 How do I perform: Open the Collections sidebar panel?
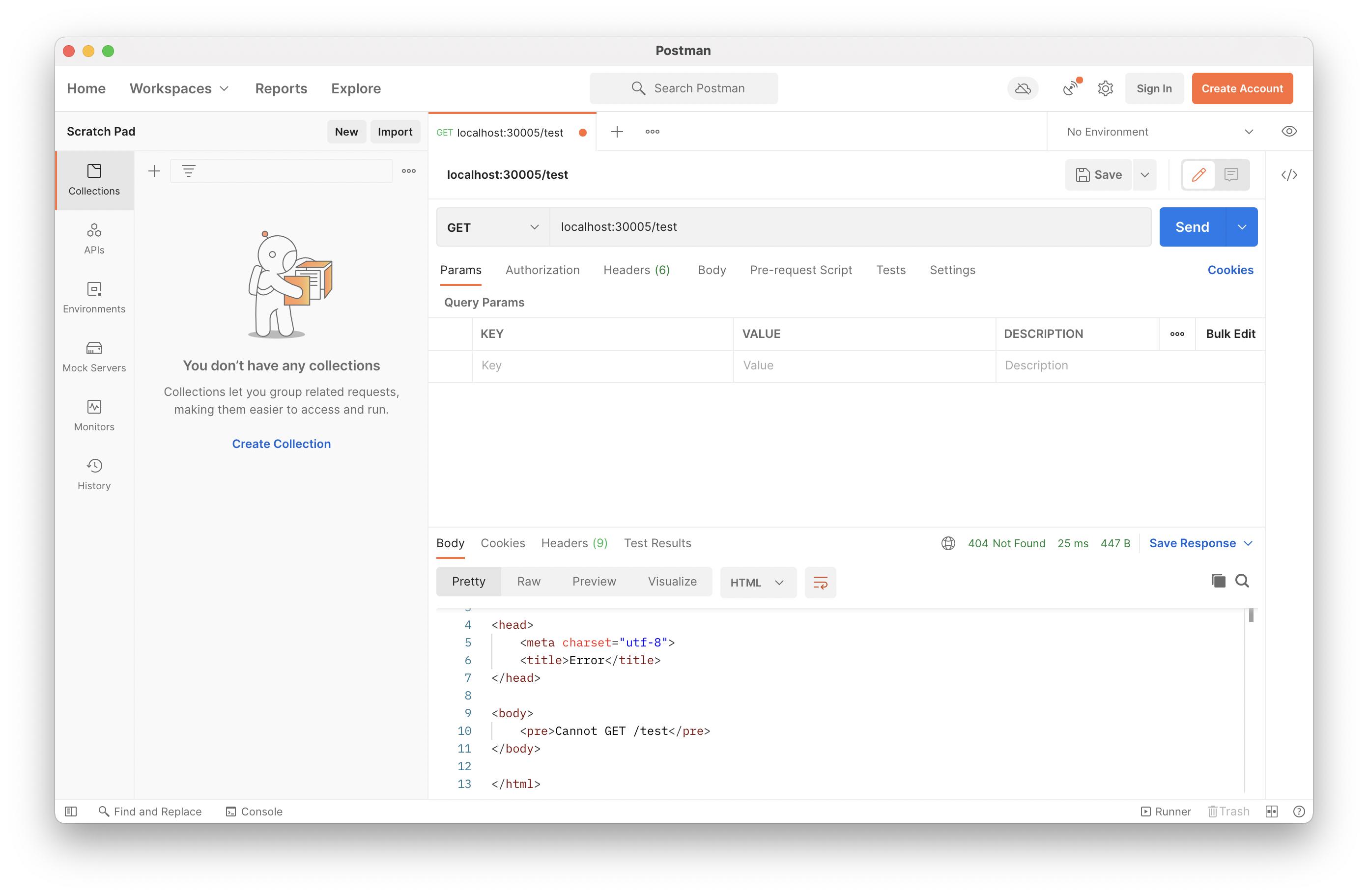pyautogui.click(x=94, y=180)
